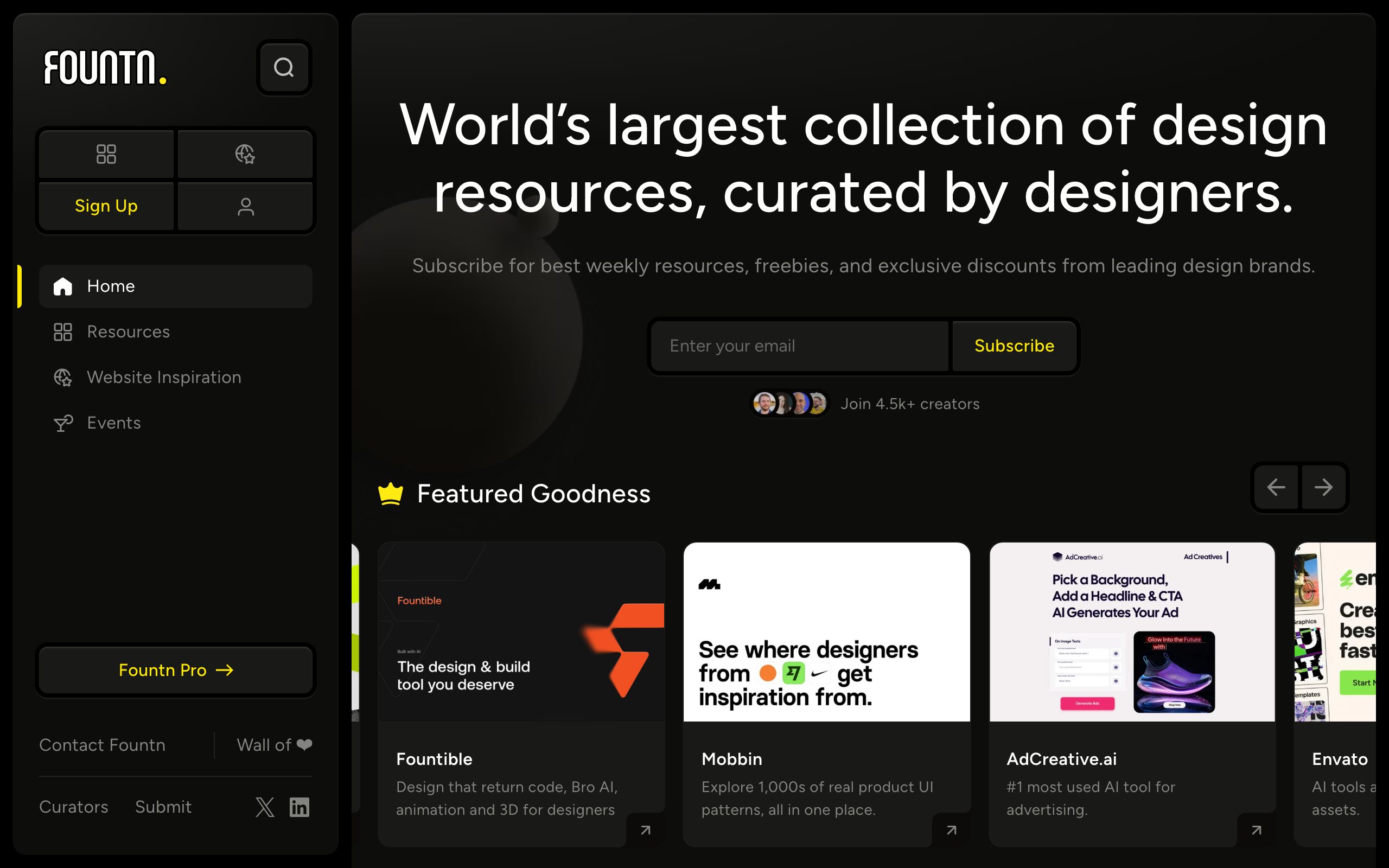Go to Home in sidebar
Screen dimensions: 1389x868
(x=176, y=286)
